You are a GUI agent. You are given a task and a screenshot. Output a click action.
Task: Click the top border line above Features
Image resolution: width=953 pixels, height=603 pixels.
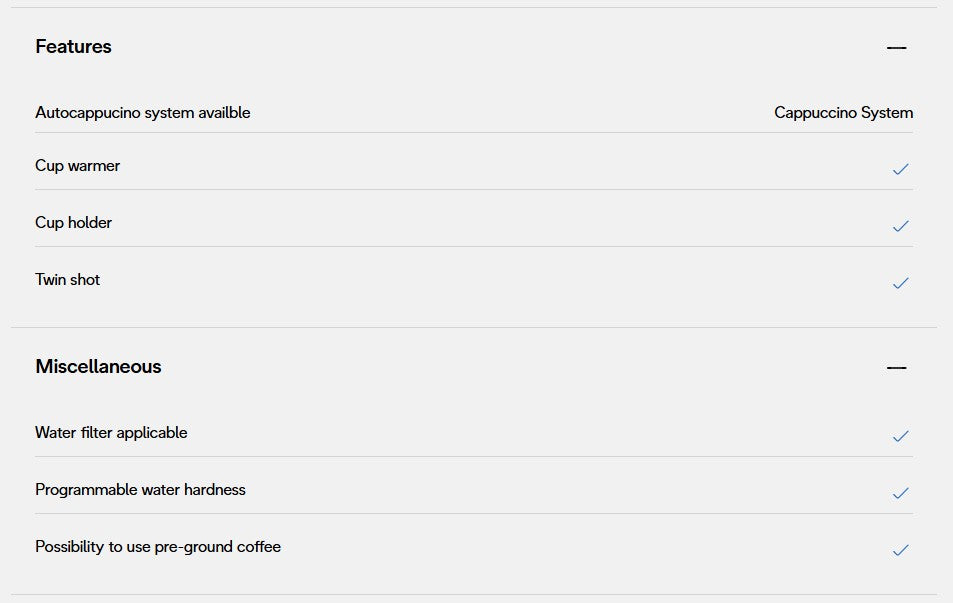474,8
